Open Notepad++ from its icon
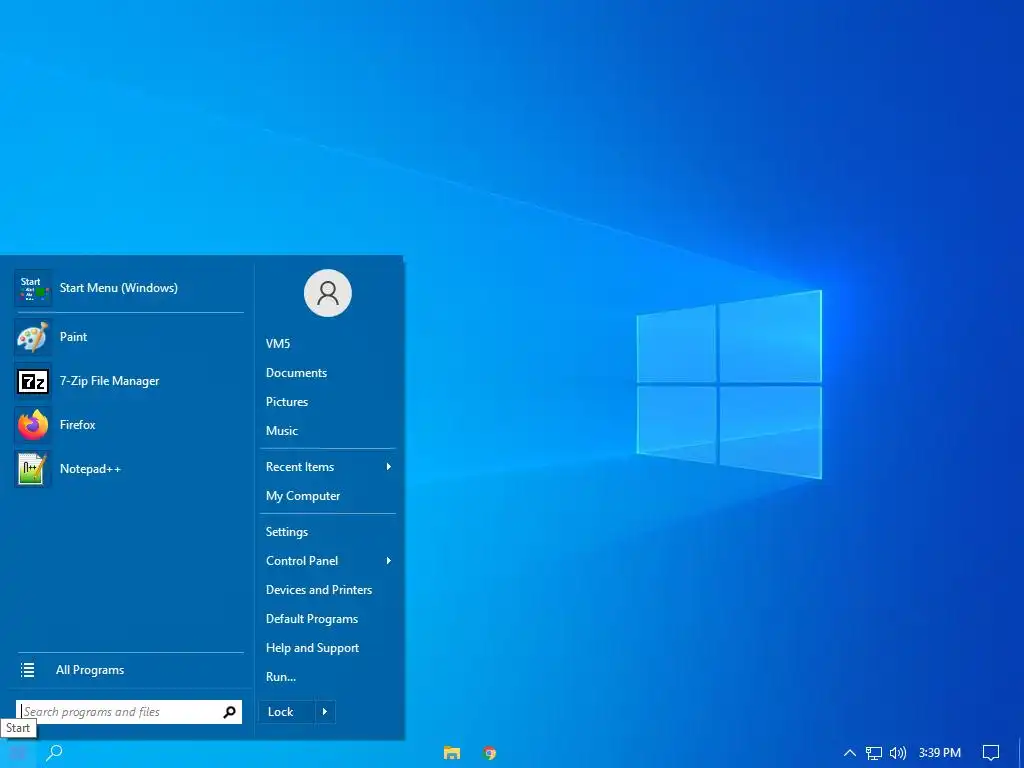Image resolution: width=1024 pixels, height=768 pixels. click(33, 469)
